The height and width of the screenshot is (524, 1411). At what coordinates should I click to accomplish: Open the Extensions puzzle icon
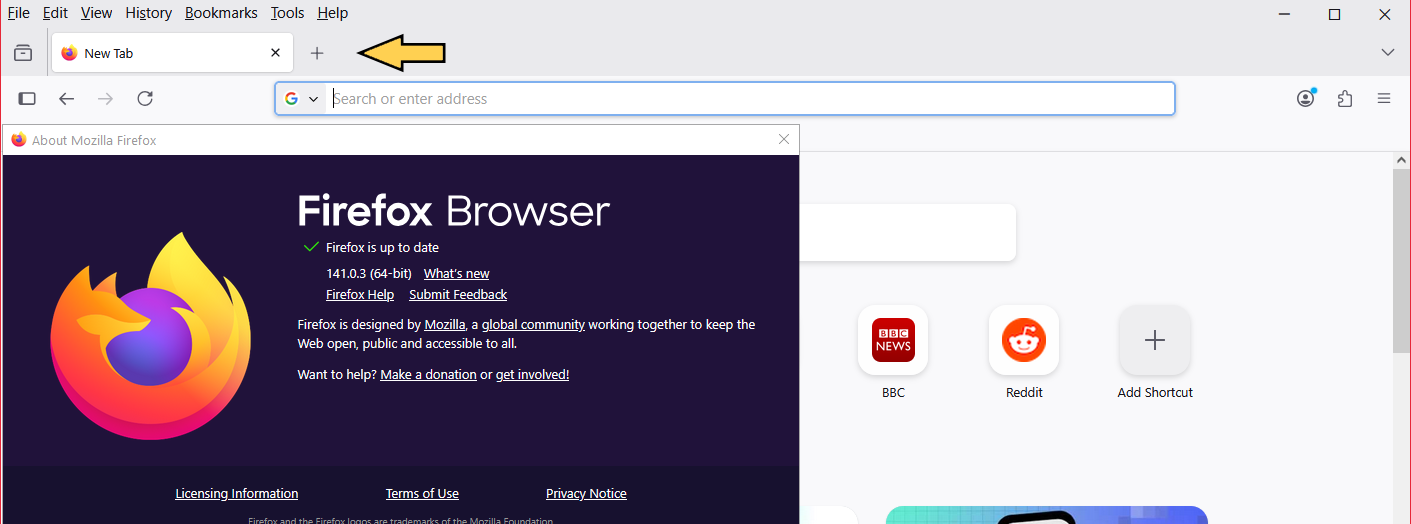[x=1345, y=98]
